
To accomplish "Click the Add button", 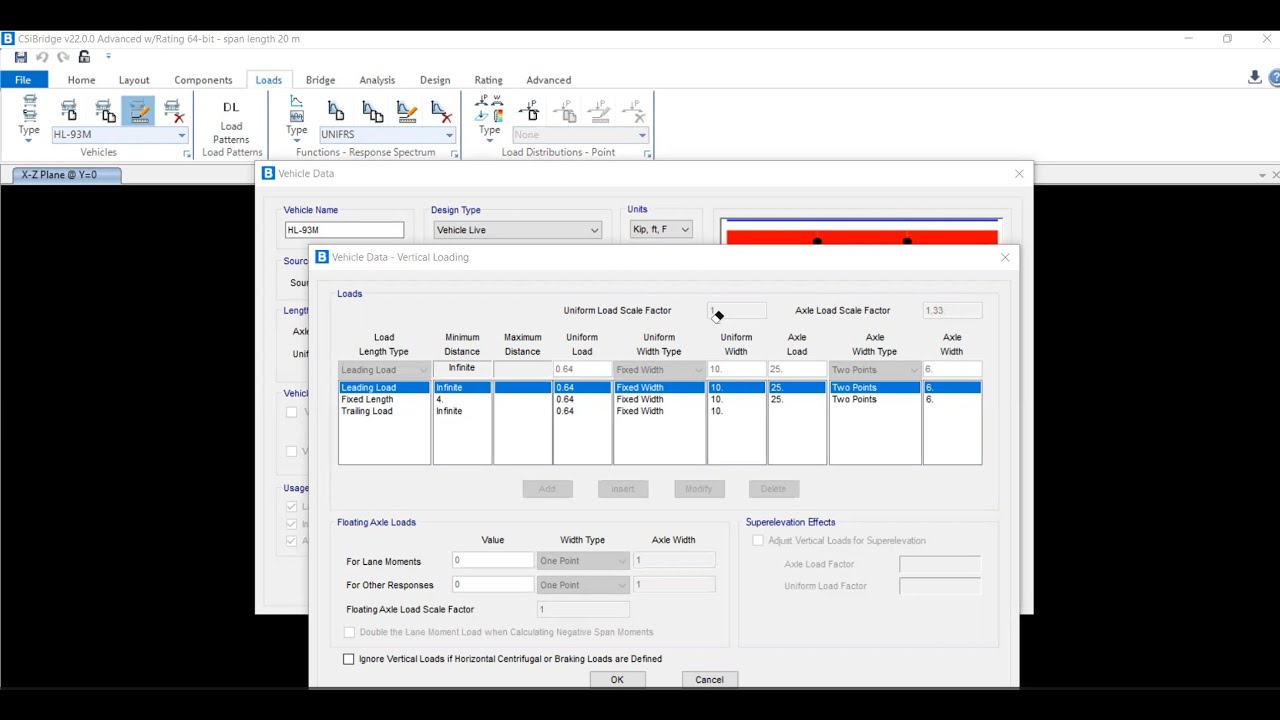I will (547, 489).
